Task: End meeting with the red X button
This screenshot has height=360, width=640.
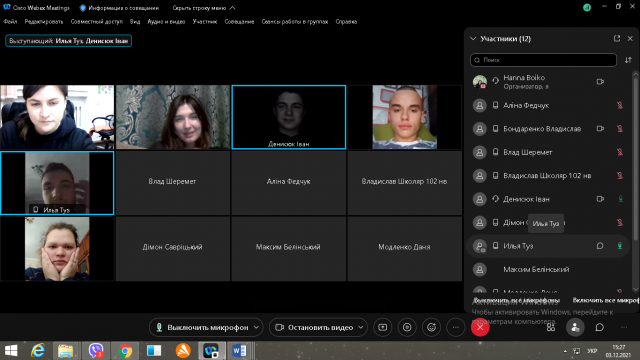Action: coord(480,327)
